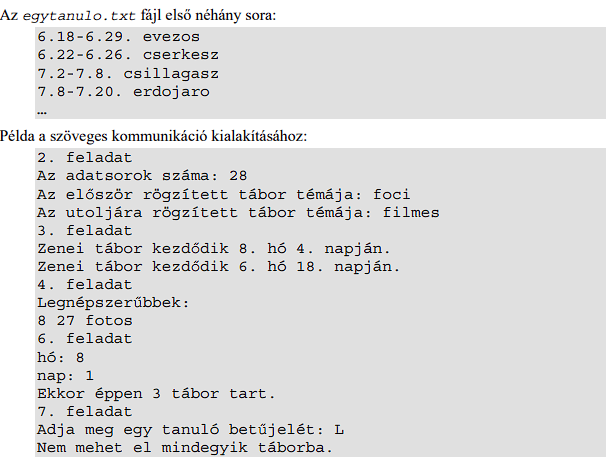Click the ellipsis below the file lines
Image resolution: width=614 pixels, height=468 pixels.
[x=42, y=112]
